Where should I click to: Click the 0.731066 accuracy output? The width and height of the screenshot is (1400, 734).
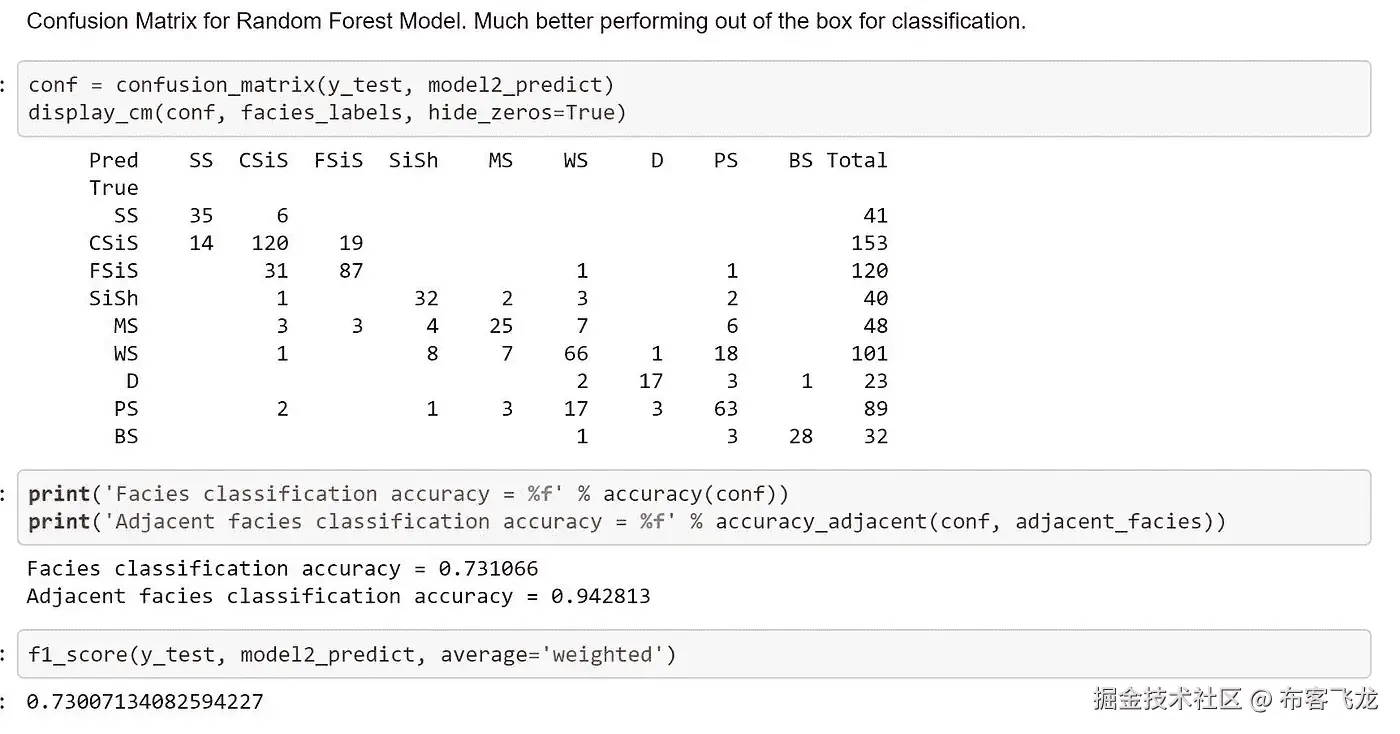488,569
